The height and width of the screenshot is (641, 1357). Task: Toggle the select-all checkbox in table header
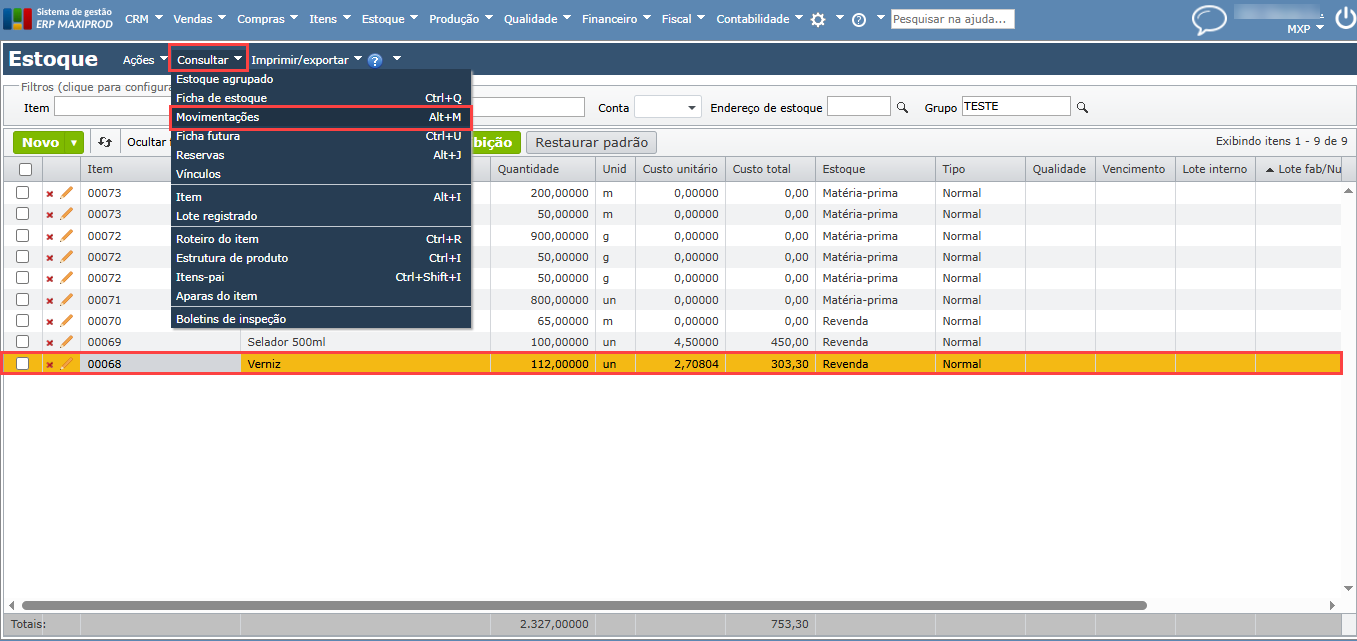click(x=25, y=170)
